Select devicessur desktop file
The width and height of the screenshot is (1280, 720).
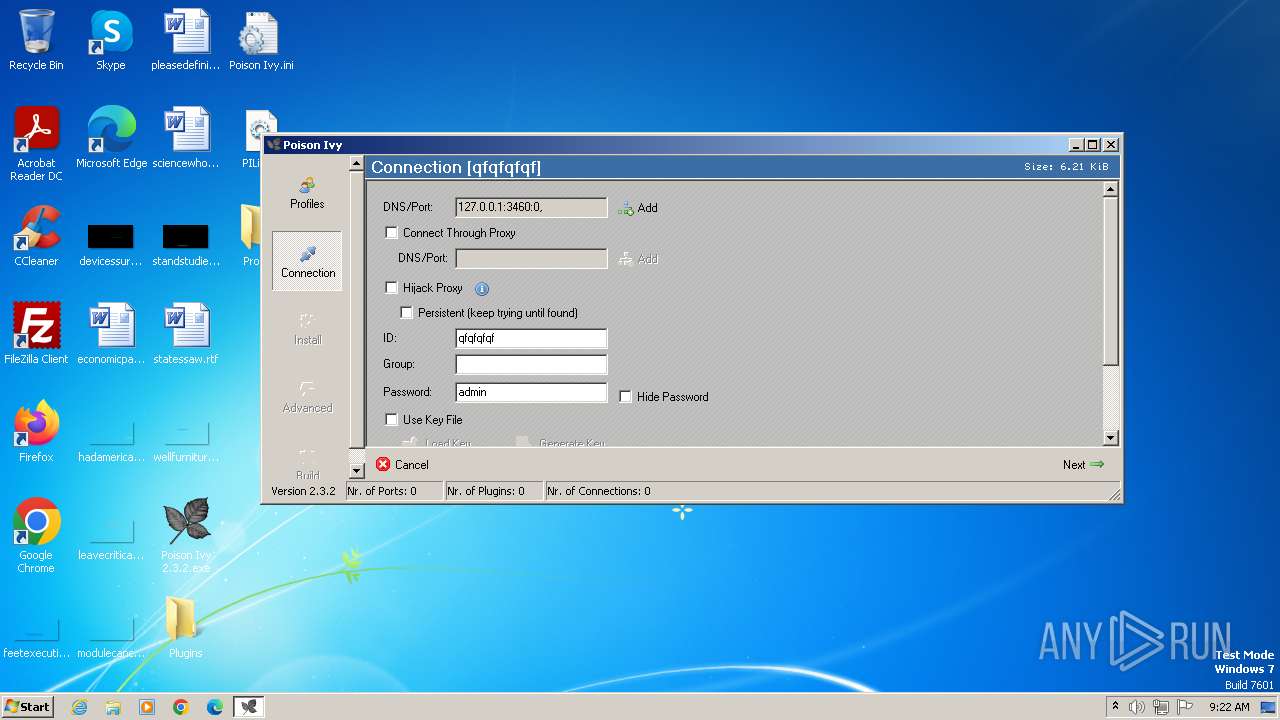[x=111, y=244]
